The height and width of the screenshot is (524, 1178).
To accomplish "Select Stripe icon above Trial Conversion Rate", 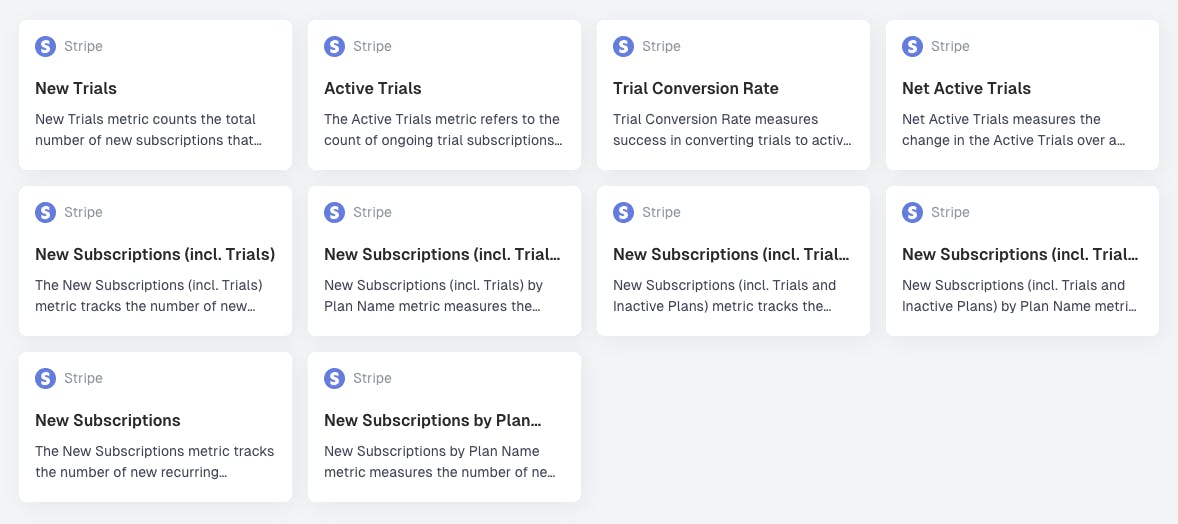I will (624, 47).
